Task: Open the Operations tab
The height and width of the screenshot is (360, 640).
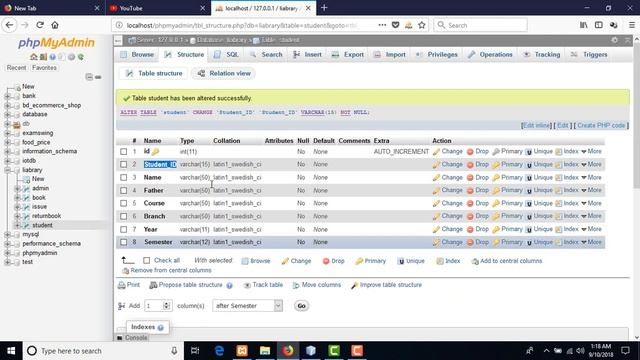Action: click(x=490, y=54)
